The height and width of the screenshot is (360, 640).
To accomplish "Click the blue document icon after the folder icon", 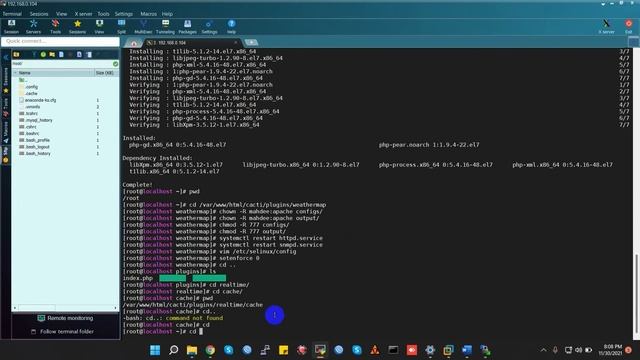I will [61, 54].
